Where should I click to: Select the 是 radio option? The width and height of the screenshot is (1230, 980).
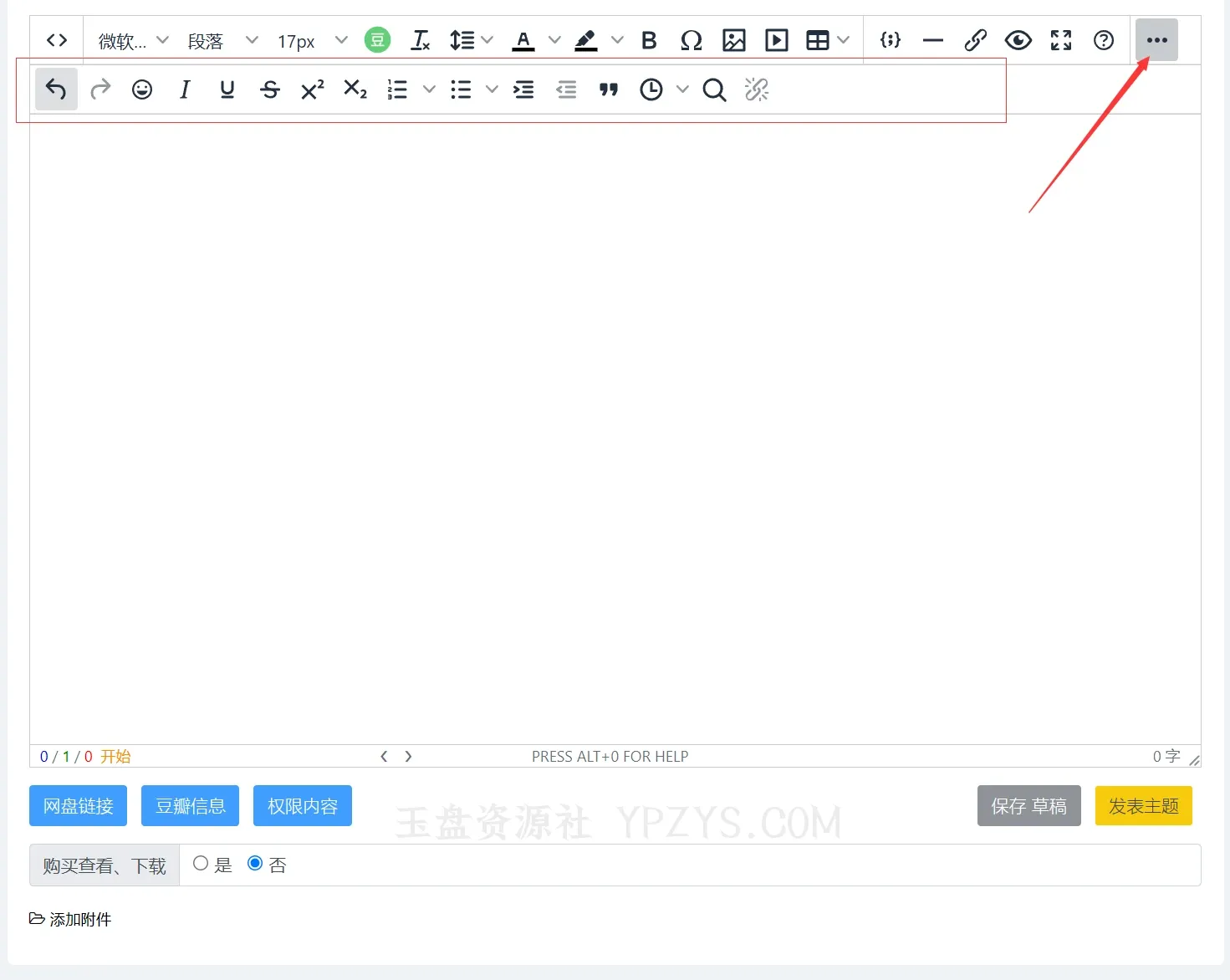pyautogui.click(x=201, y=864)
